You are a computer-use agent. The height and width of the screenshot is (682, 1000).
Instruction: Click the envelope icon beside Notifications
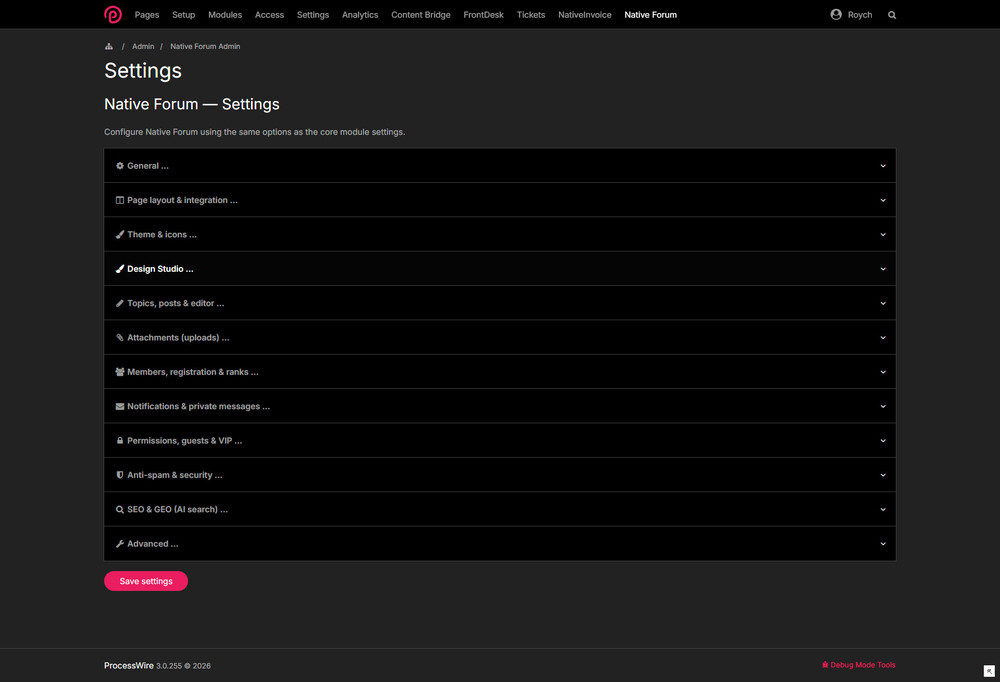(120, 406)
